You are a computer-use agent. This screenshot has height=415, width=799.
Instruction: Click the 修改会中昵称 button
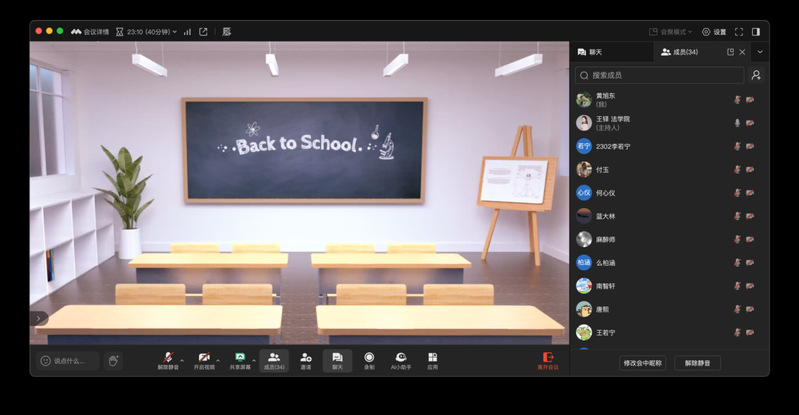[x=642, y=363]
